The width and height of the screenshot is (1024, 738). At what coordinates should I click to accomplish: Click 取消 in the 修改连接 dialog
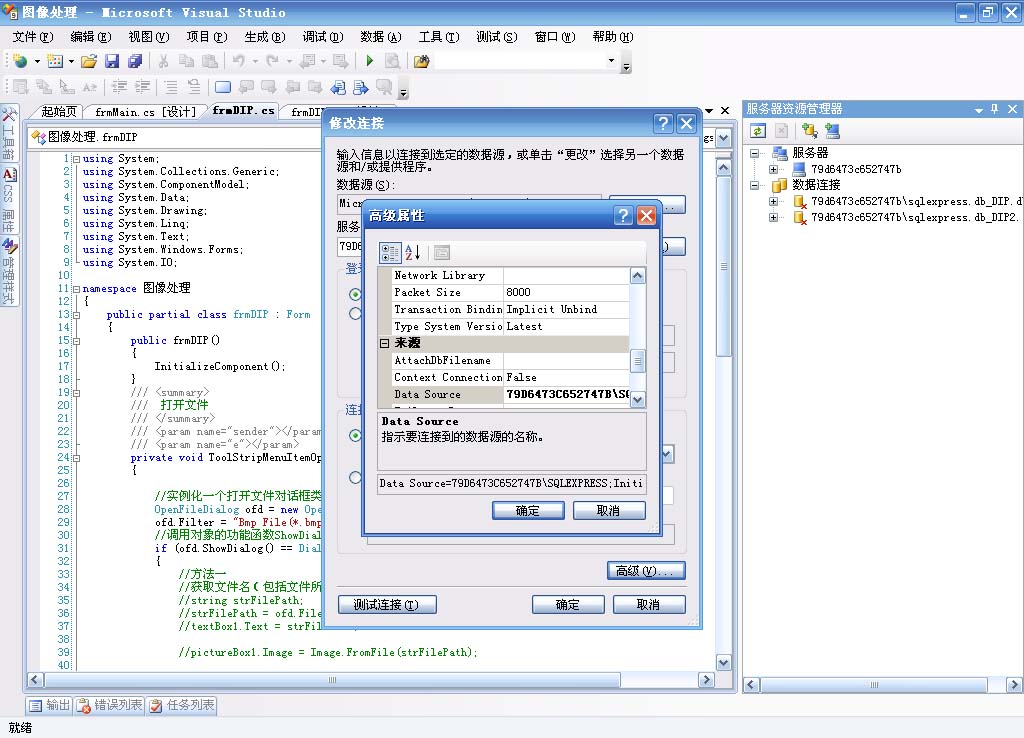(648, 605)
